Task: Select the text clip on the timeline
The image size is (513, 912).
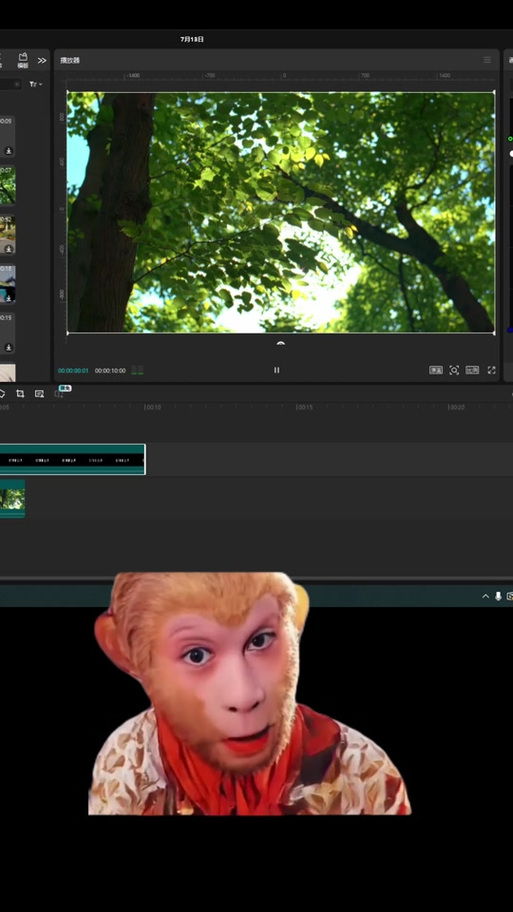Action: click(72, 459)
